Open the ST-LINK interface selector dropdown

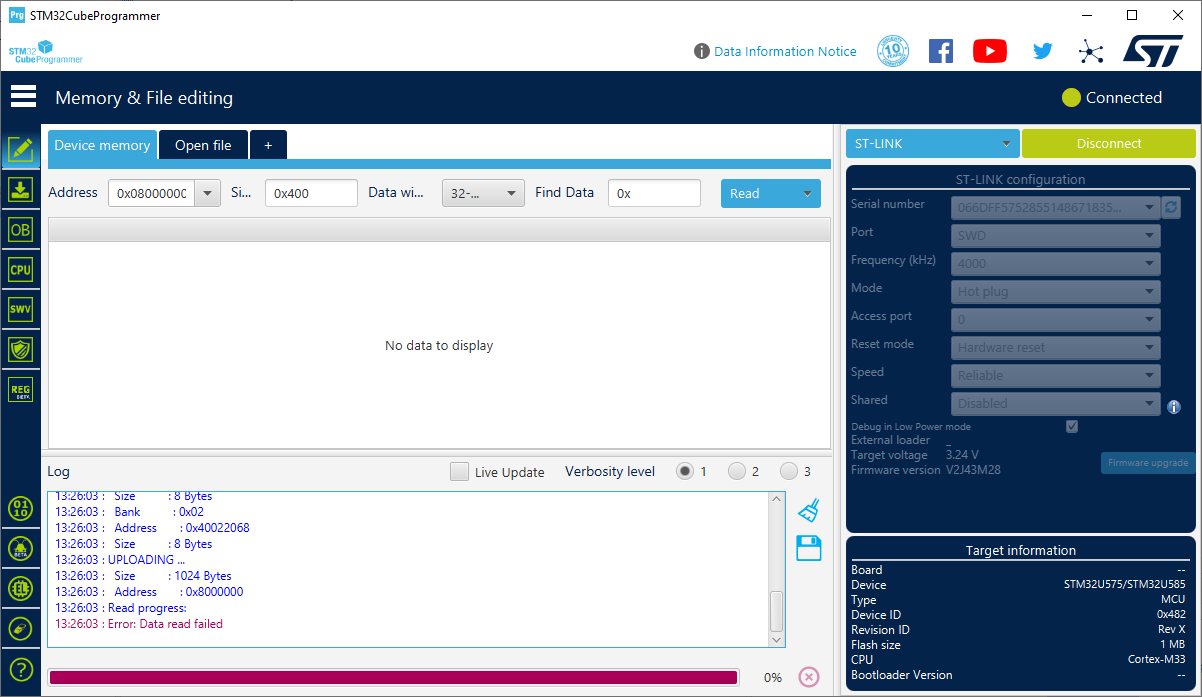point(931,143)
